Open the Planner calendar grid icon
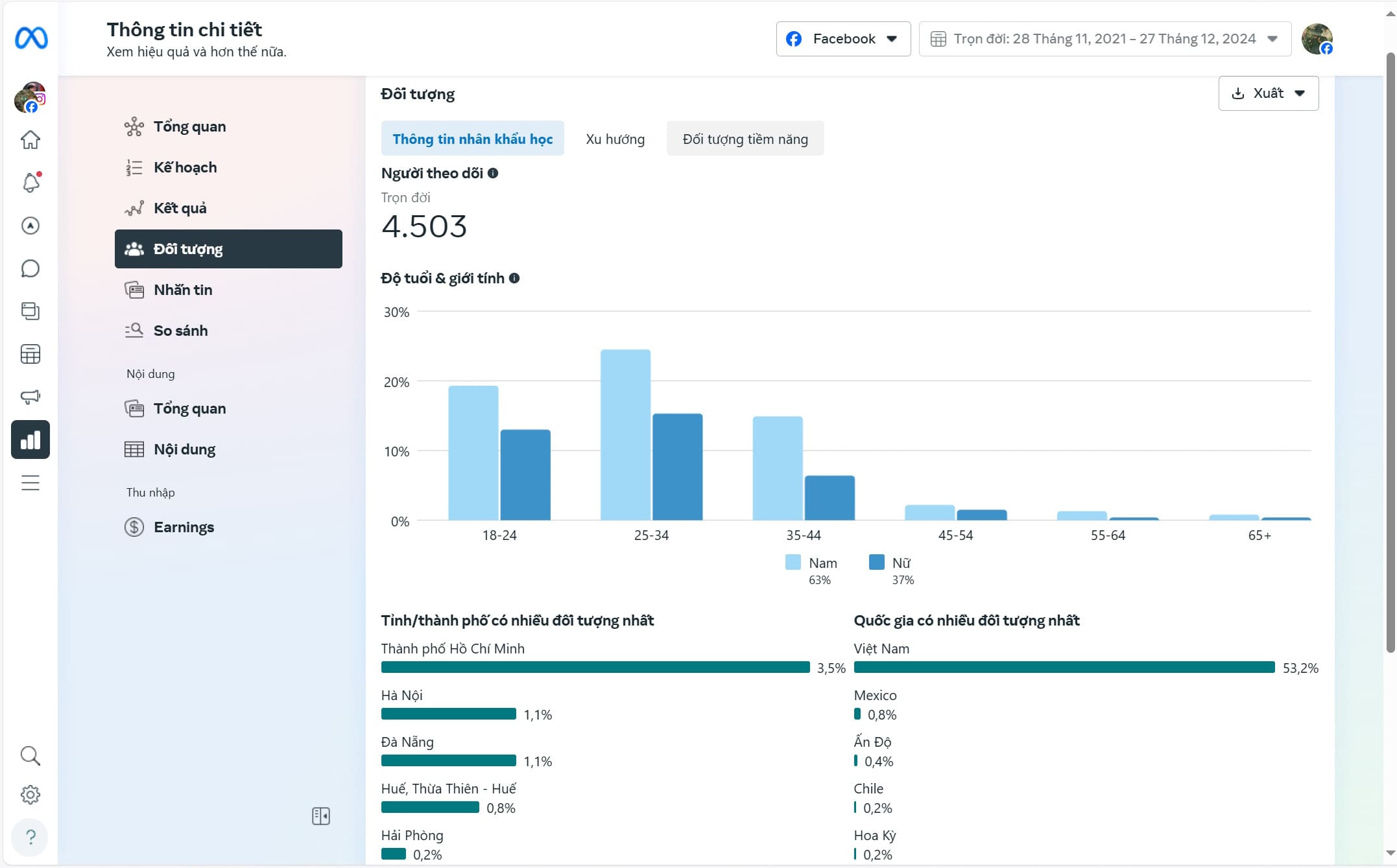This screenshot has height=868, width=1397. (x=30, y=354)
